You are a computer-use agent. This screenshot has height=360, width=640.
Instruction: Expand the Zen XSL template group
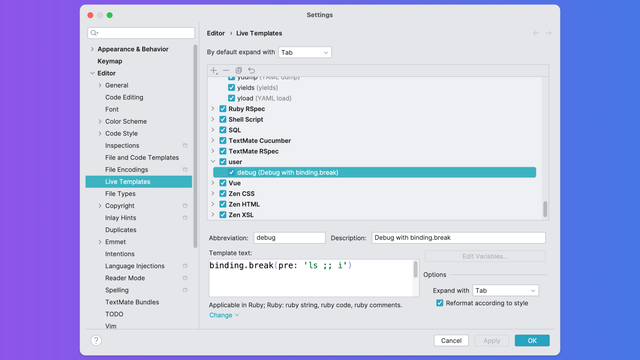point(213,215)
